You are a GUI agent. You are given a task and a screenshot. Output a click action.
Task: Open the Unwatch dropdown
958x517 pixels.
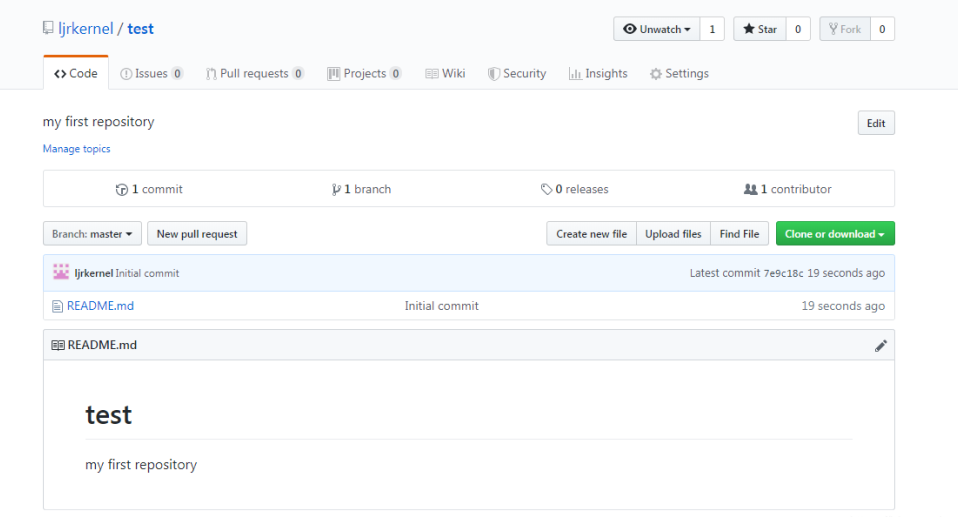click(656, 29)
